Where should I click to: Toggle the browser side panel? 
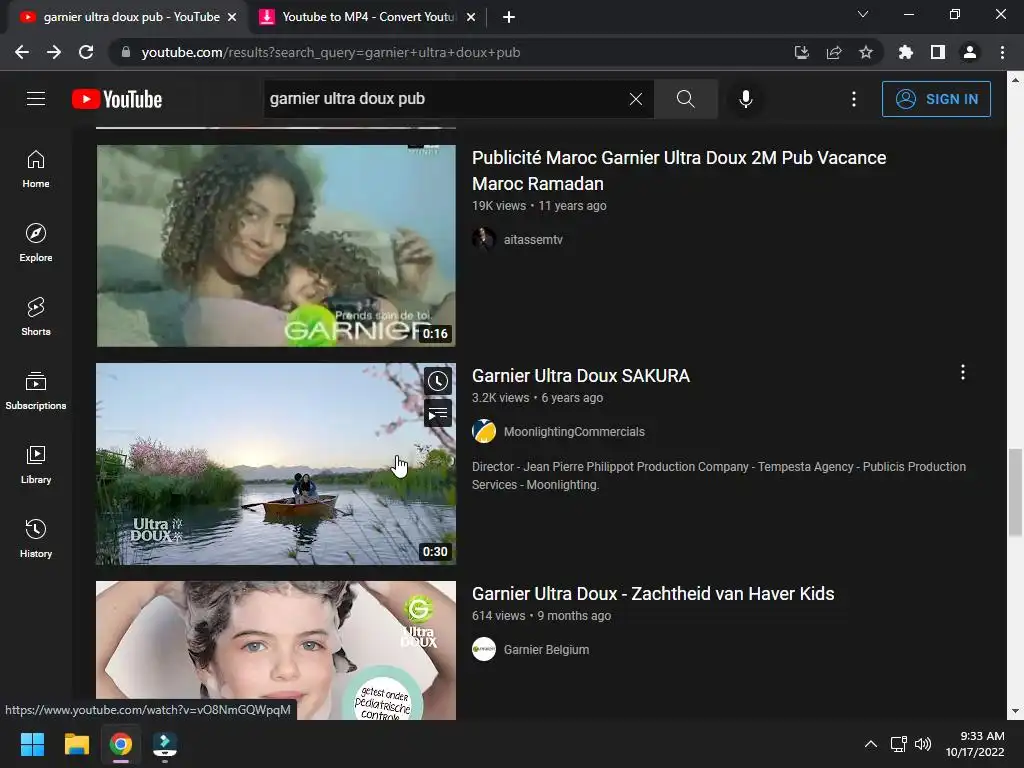click(x=938, y=52)
